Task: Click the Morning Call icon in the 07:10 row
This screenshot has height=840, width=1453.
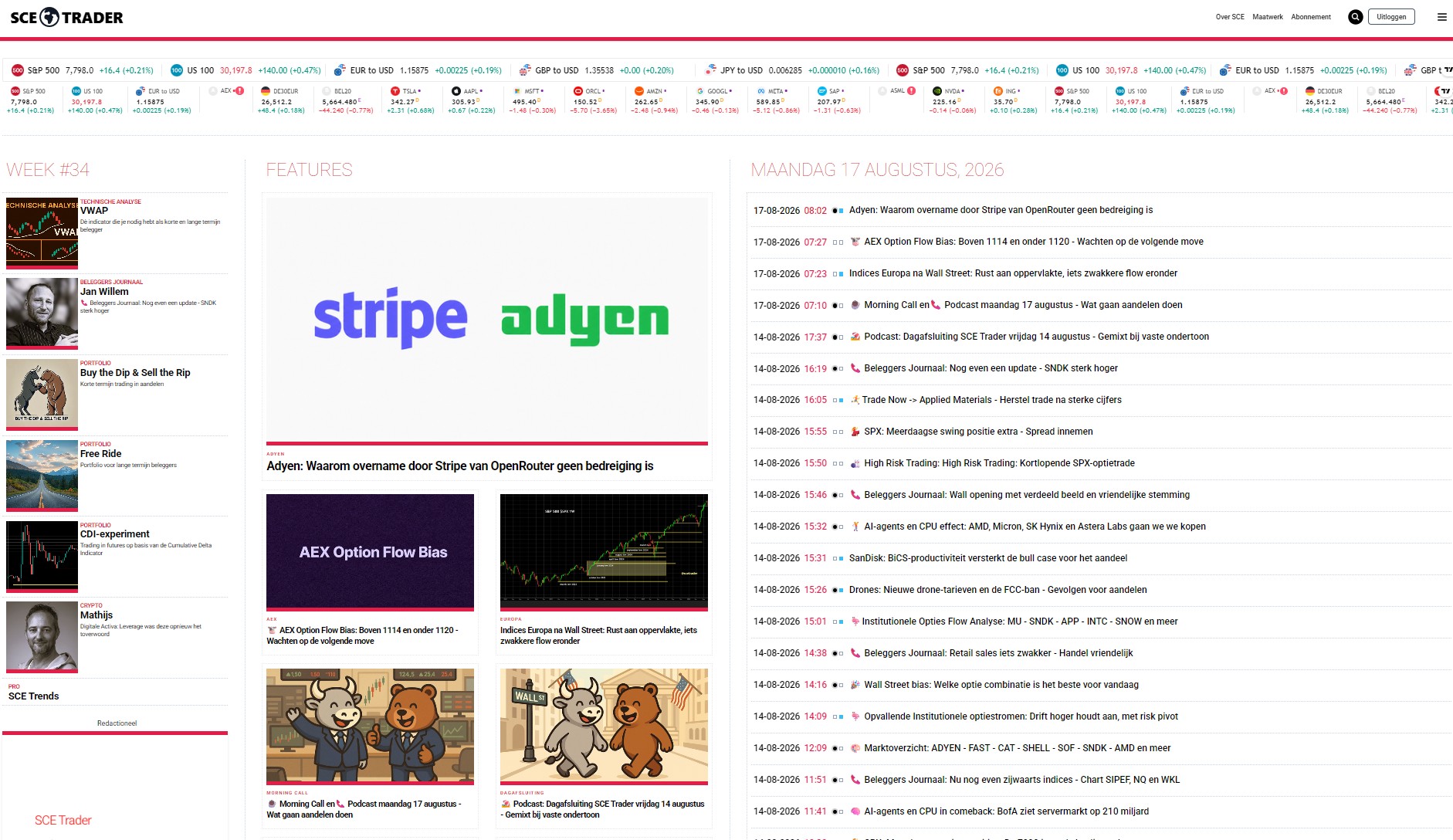Action: [x=855, y=305]
